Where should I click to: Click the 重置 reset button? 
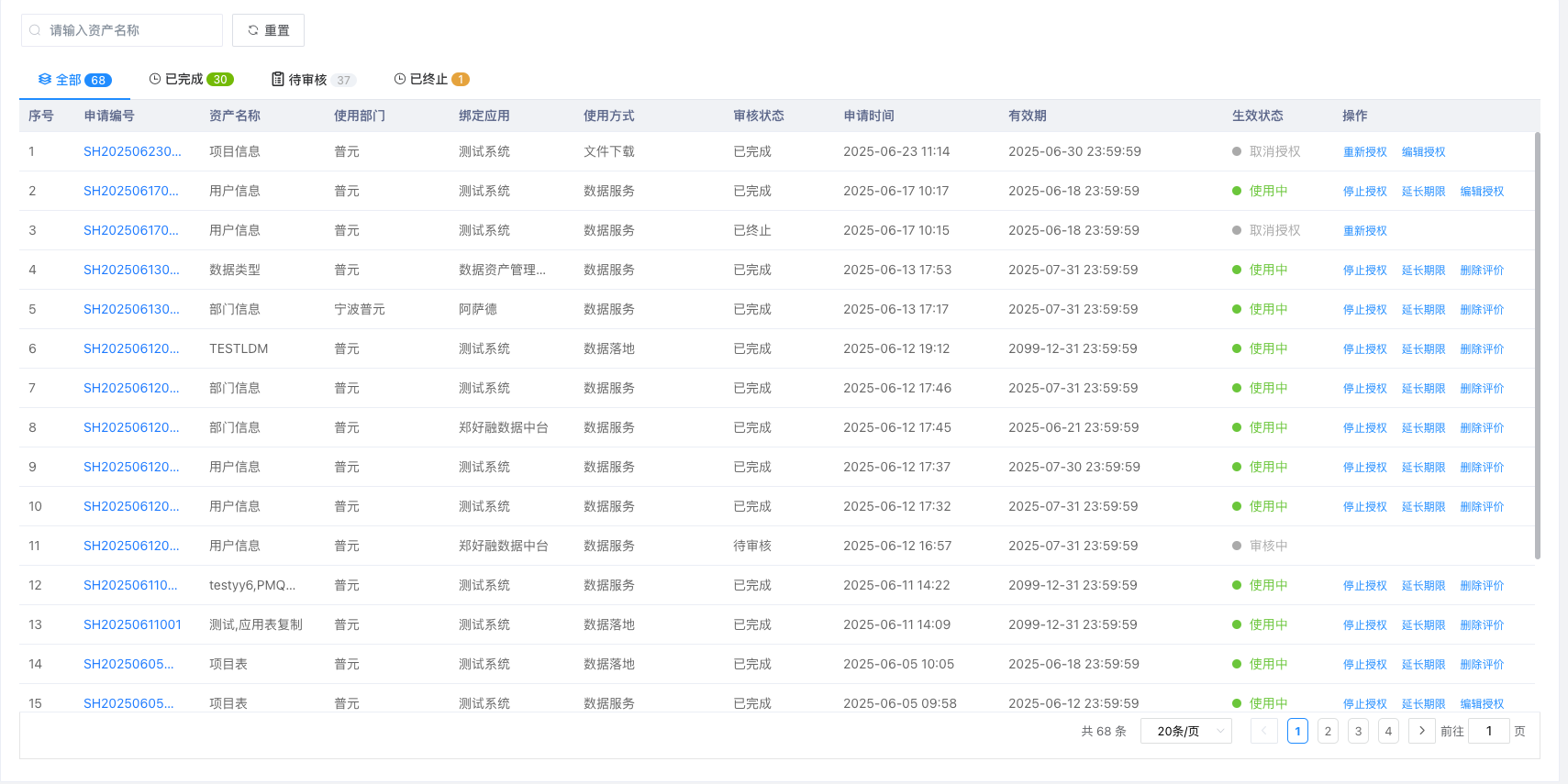268,30
